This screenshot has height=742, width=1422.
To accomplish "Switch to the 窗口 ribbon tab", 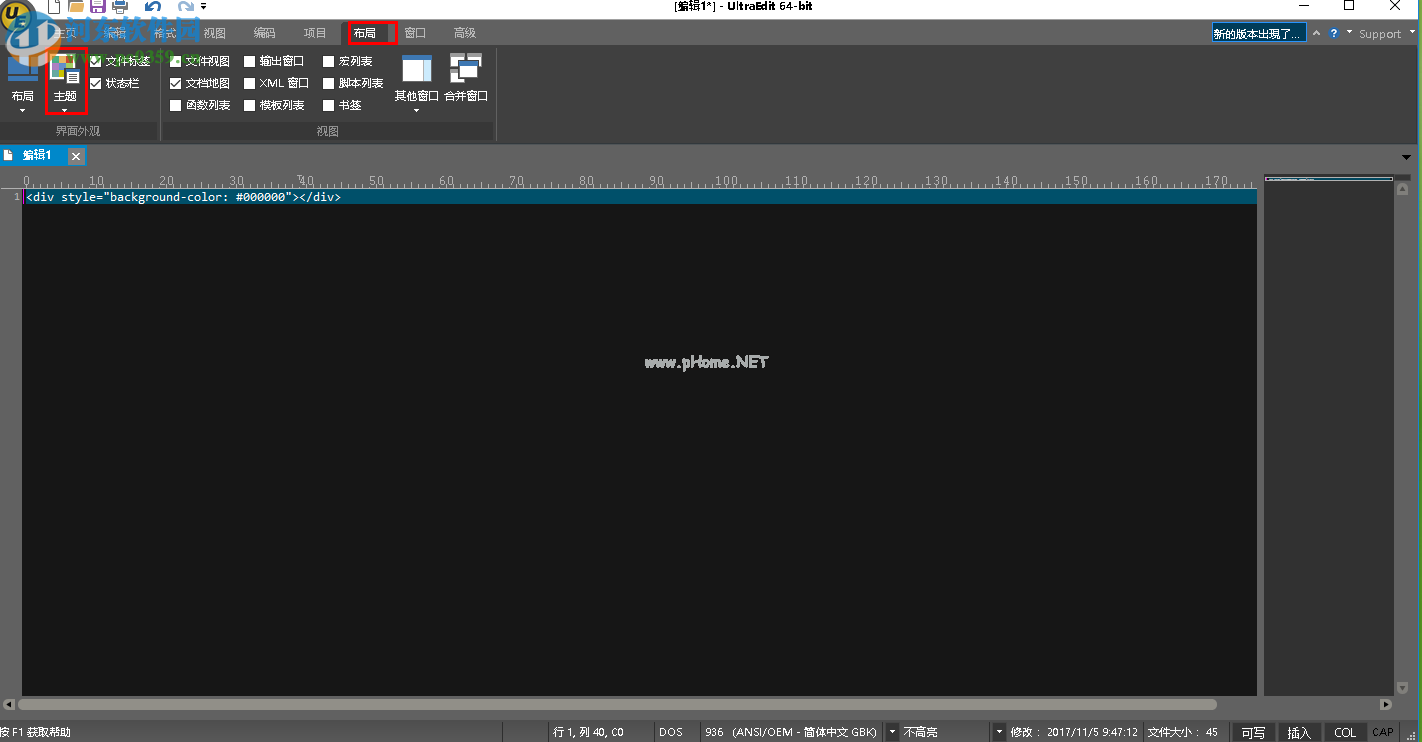I will [x=415, y=33].
